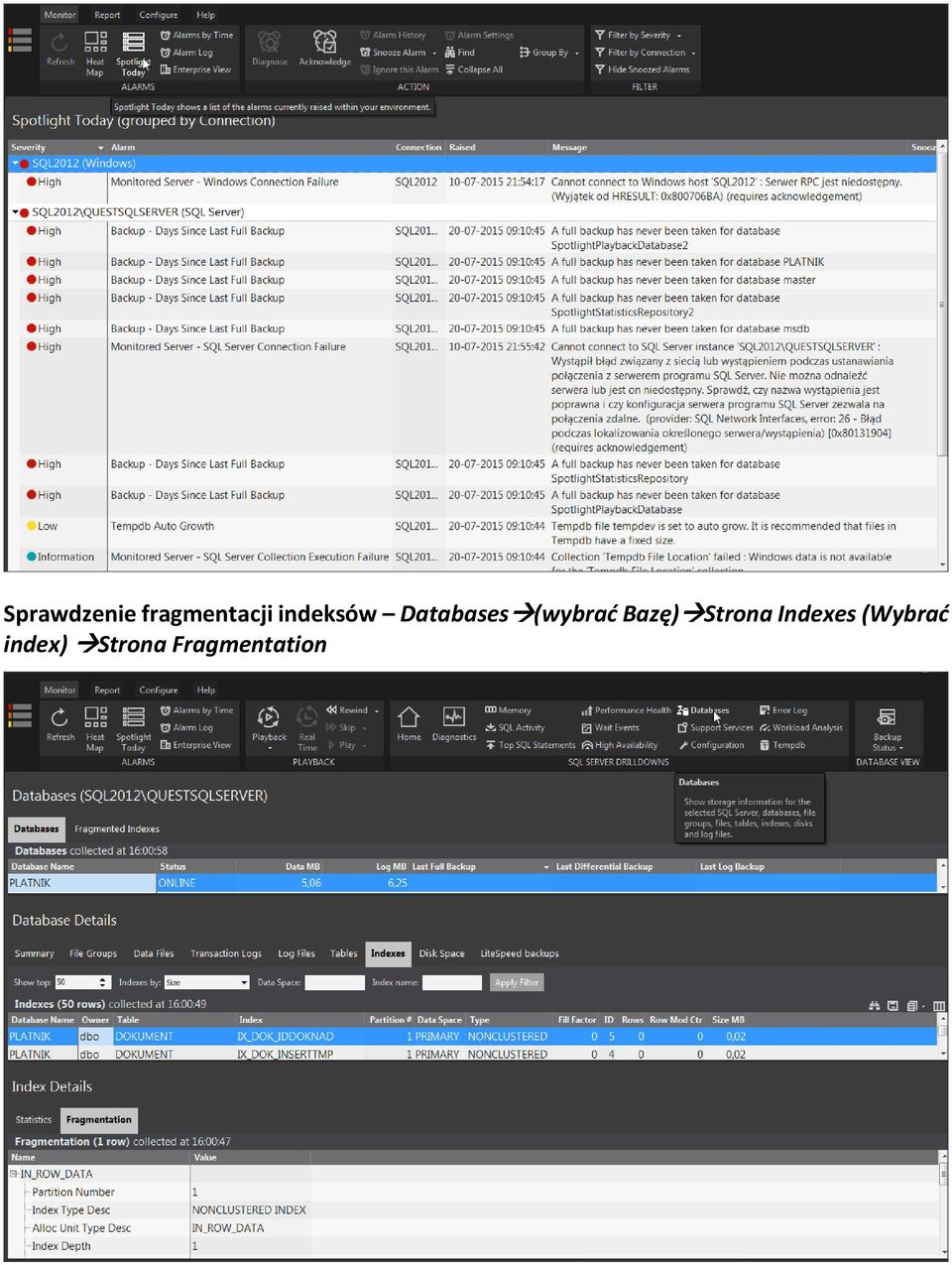Open the Error Log drilldown

783,710
